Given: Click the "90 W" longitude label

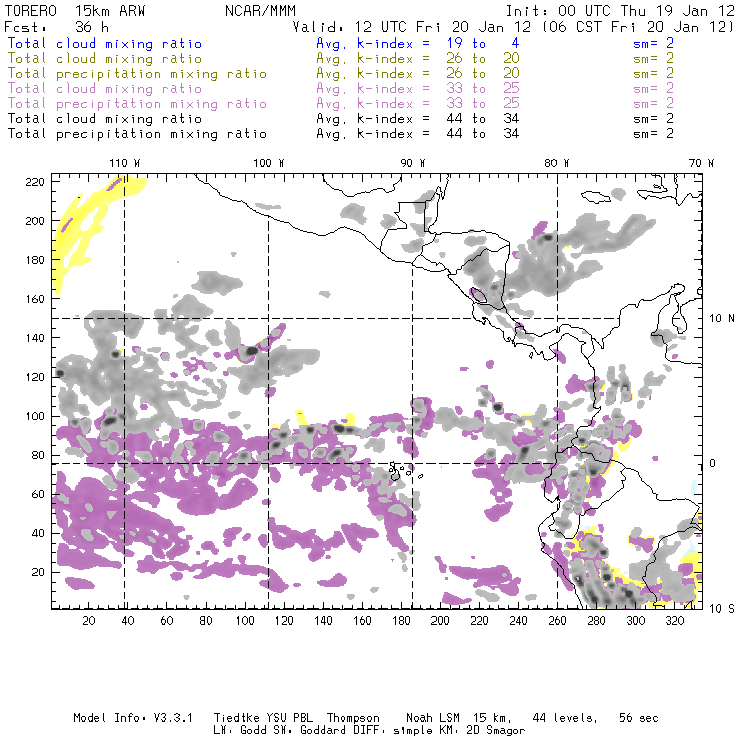Looking at the screenshot, I should [x=413, y=163].
